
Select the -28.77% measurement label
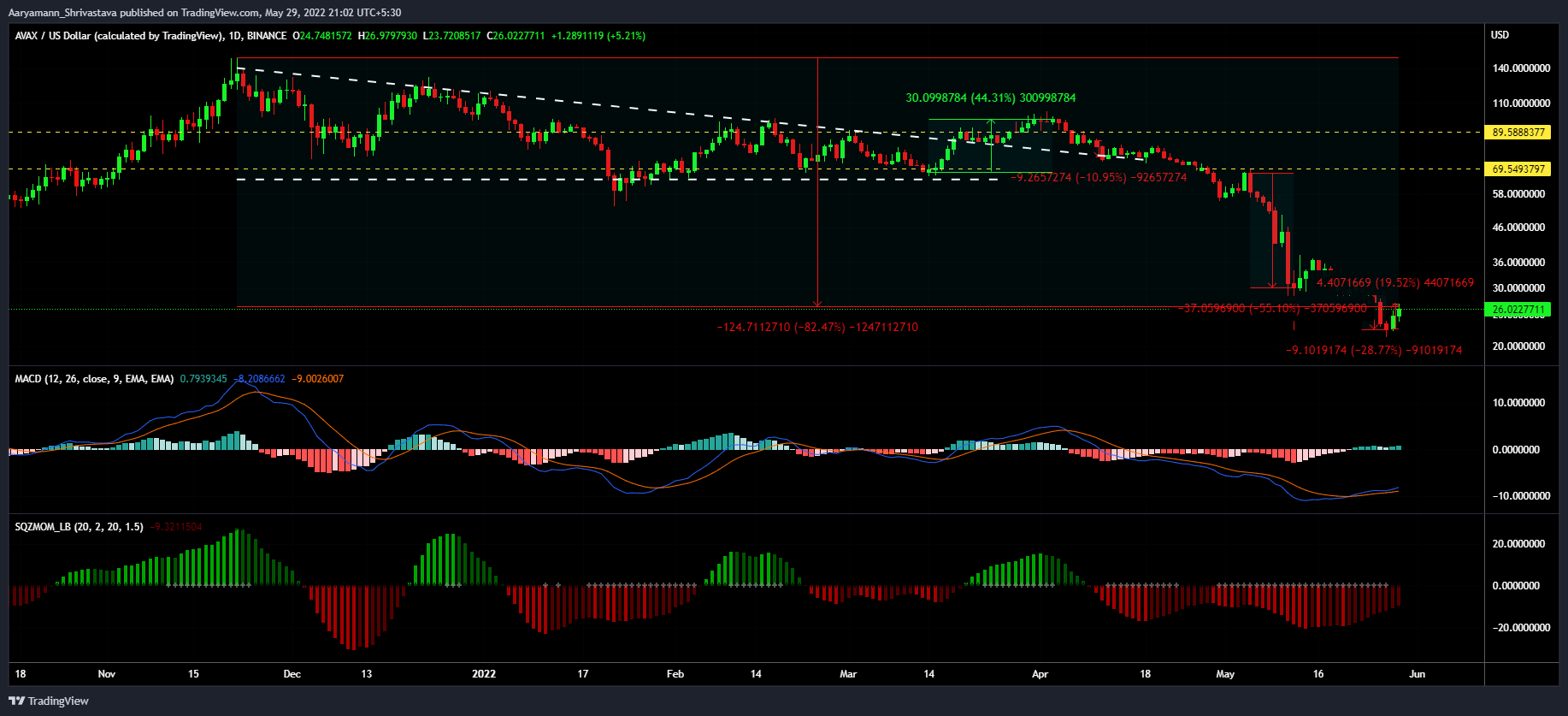(1373, 350)
